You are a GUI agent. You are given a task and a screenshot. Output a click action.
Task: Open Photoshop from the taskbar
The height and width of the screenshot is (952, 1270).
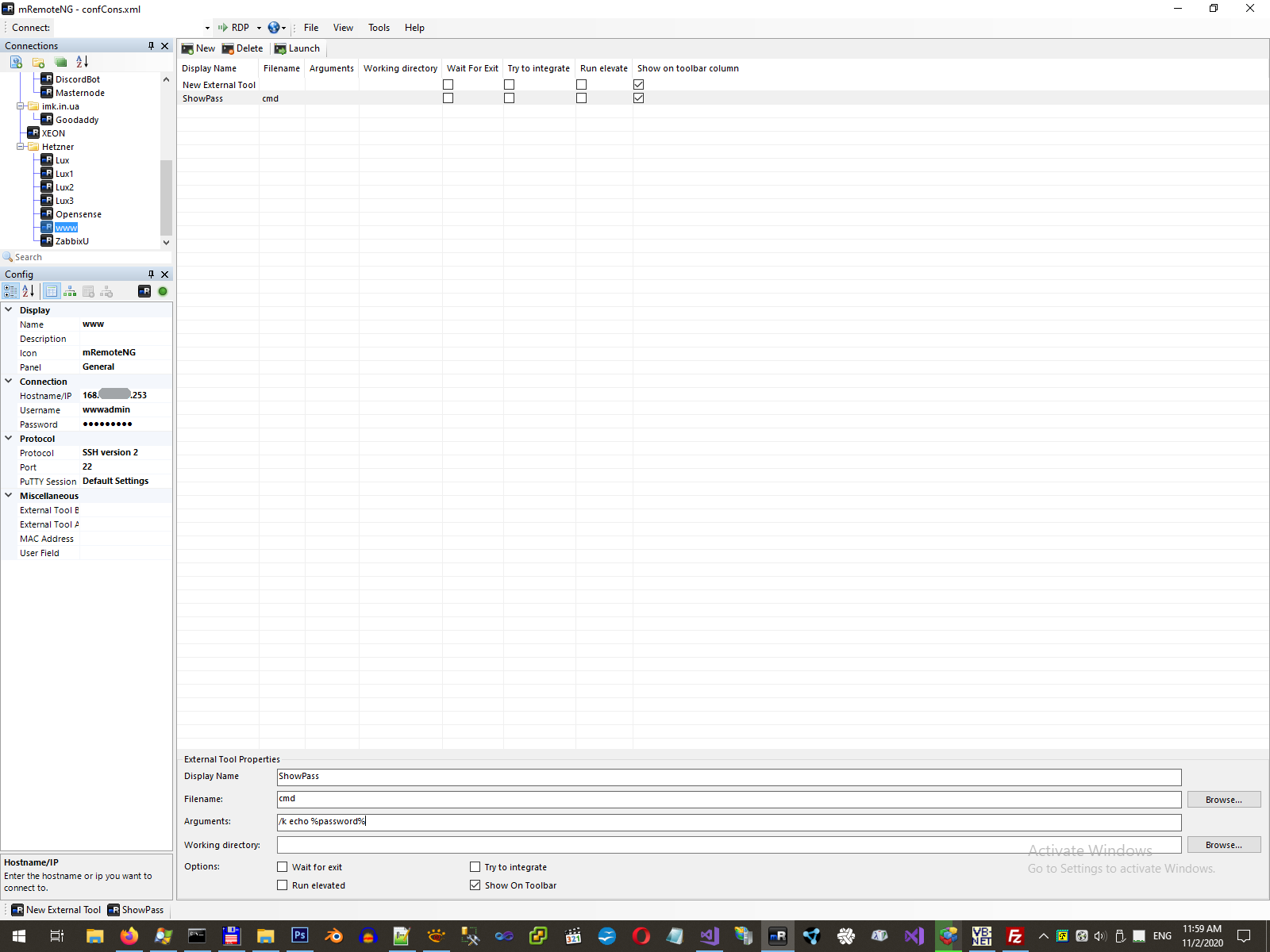(299, 936)
